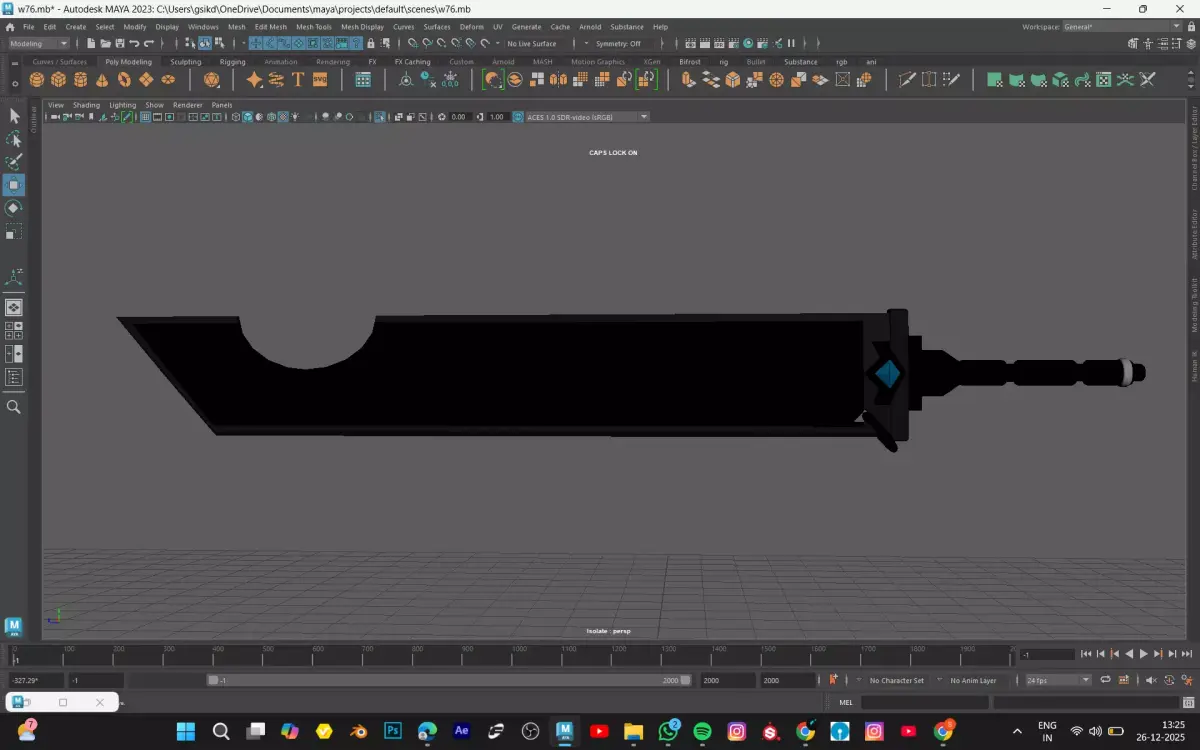Create a polygon cylinder from the shelf
This screenshot has height=750, width=1200.
(80, 80)
